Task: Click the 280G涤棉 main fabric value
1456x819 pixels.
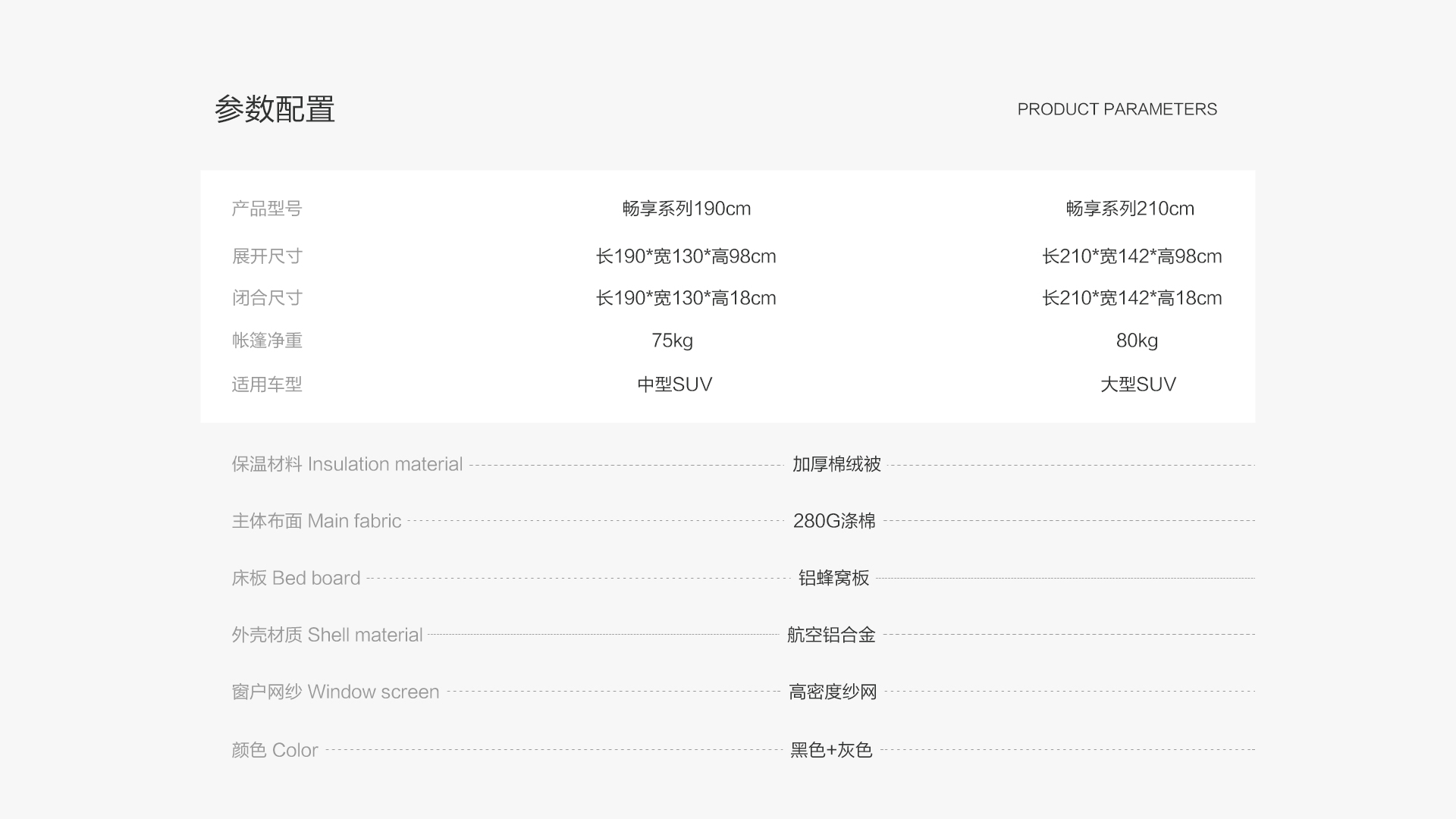Action: [x=833, y=521]
